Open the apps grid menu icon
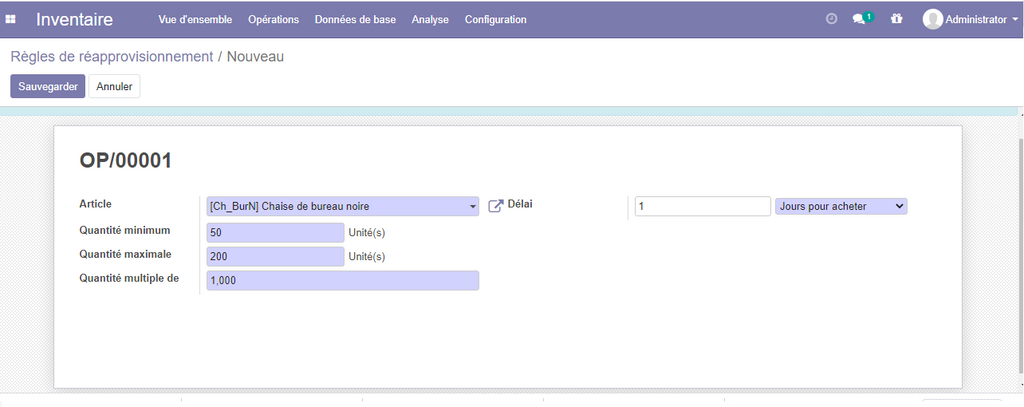The image size is (1024, 407). click(11, 19)
